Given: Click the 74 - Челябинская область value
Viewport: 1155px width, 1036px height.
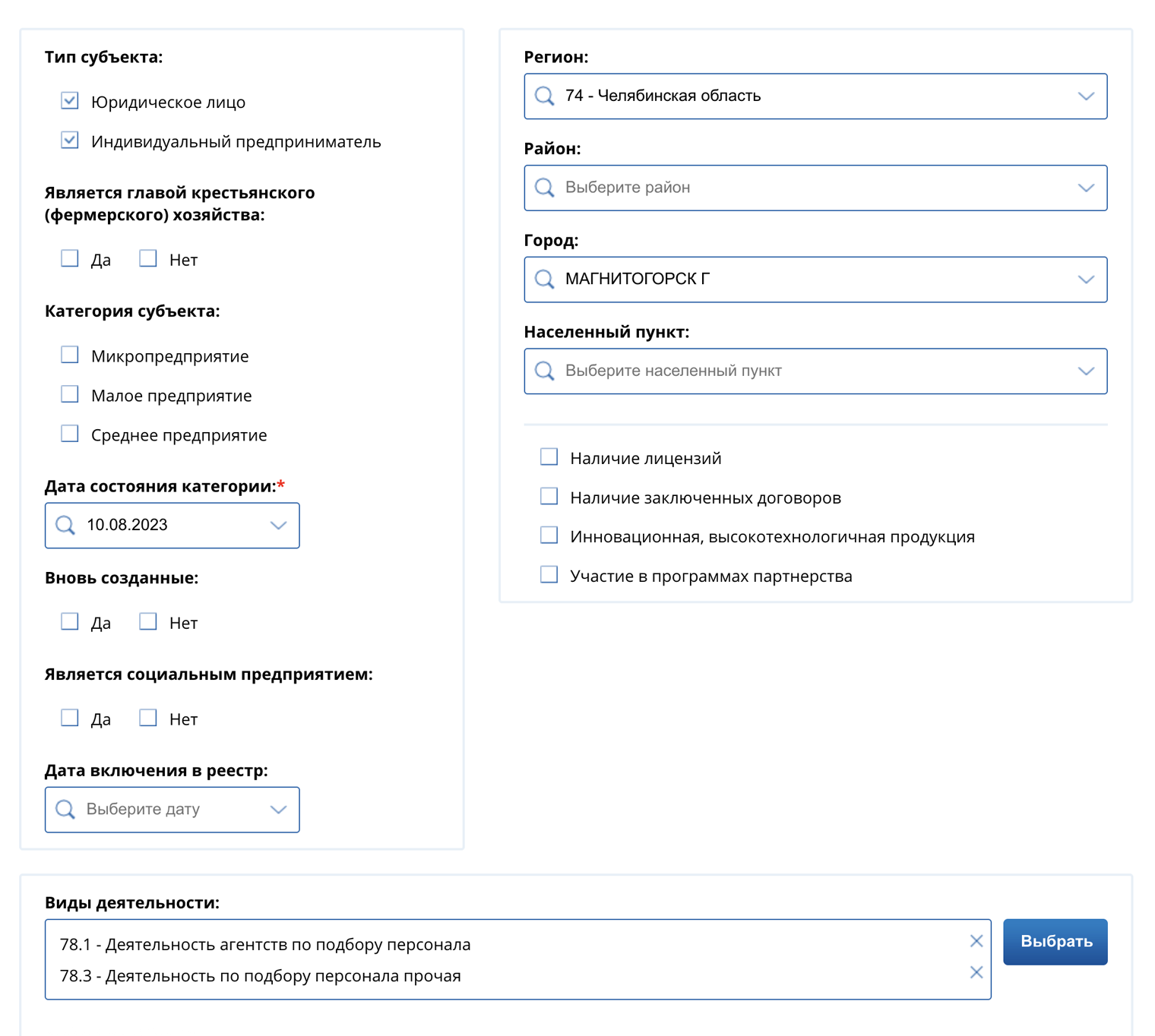Looking at the screenshot, I should [663, 96].
